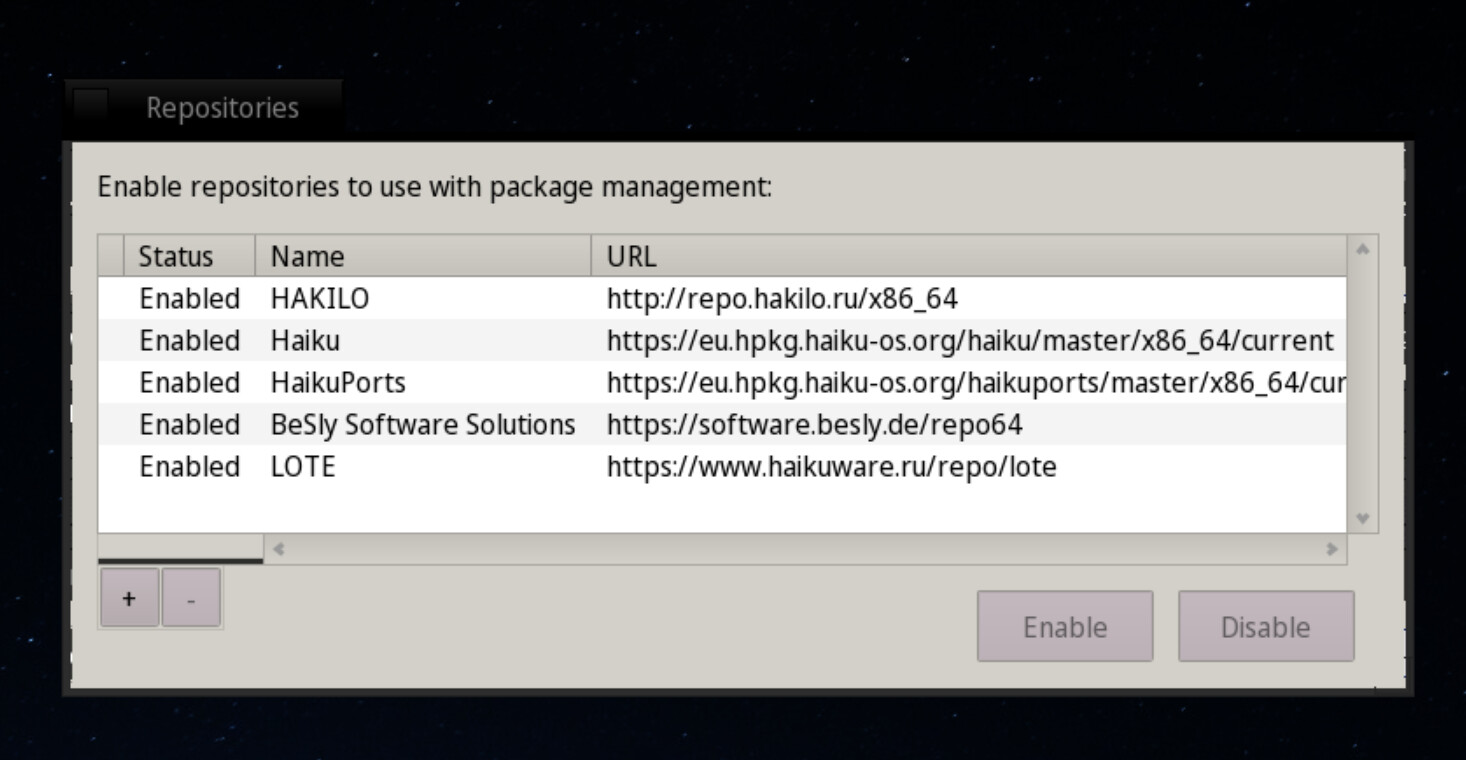Remove repository with the minus button
This screenshot has height=760, width=1466.
[191, 598]
